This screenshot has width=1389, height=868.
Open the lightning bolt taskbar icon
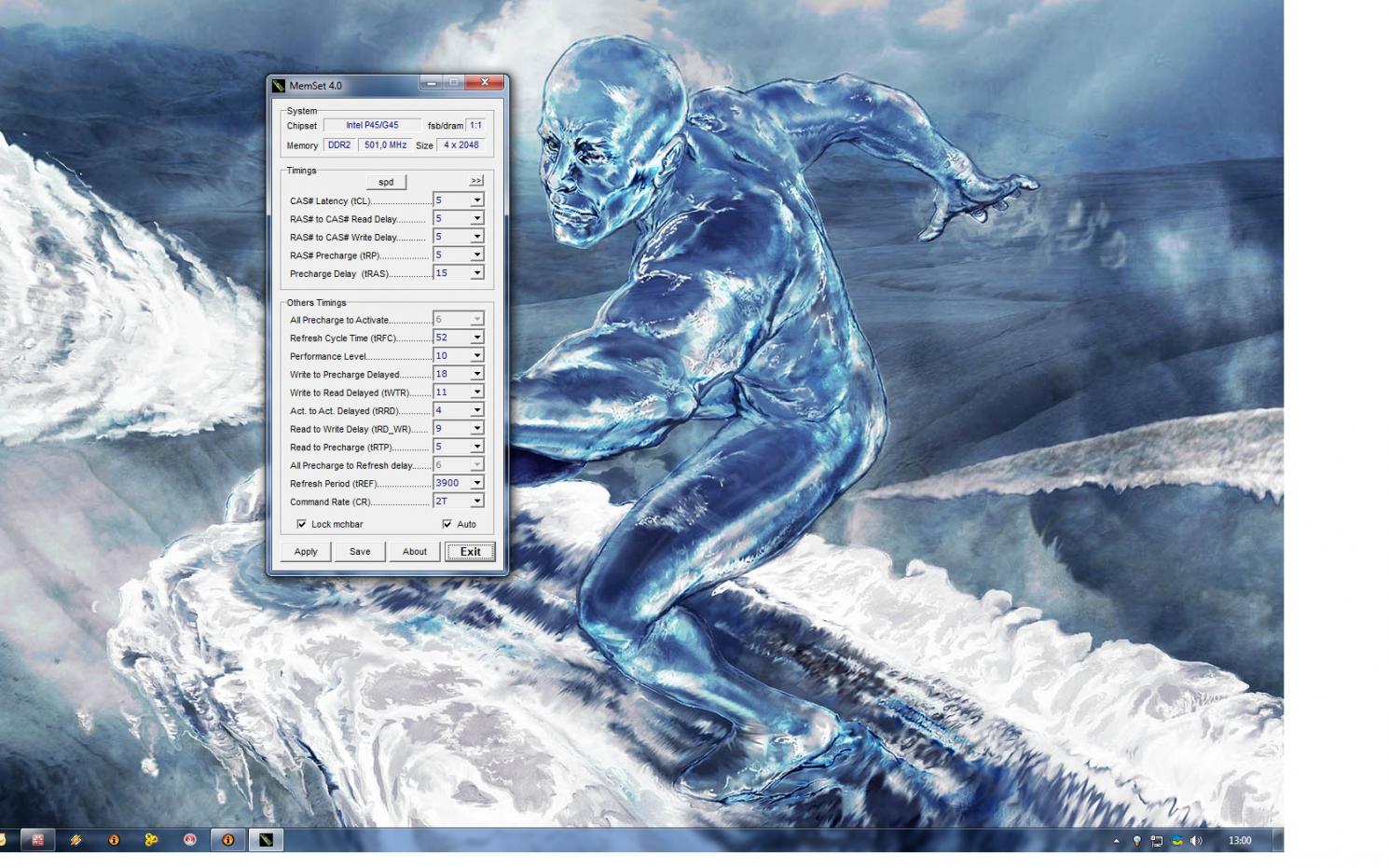pos(76,840)
